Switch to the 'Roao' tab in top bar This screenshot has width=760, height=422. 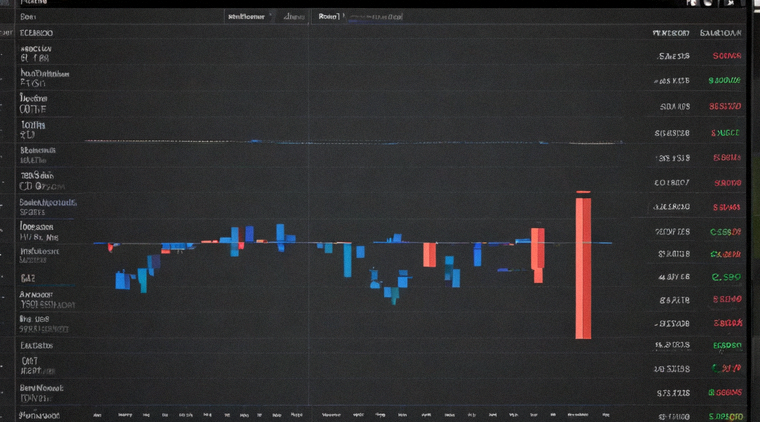(x=329, y=16)
